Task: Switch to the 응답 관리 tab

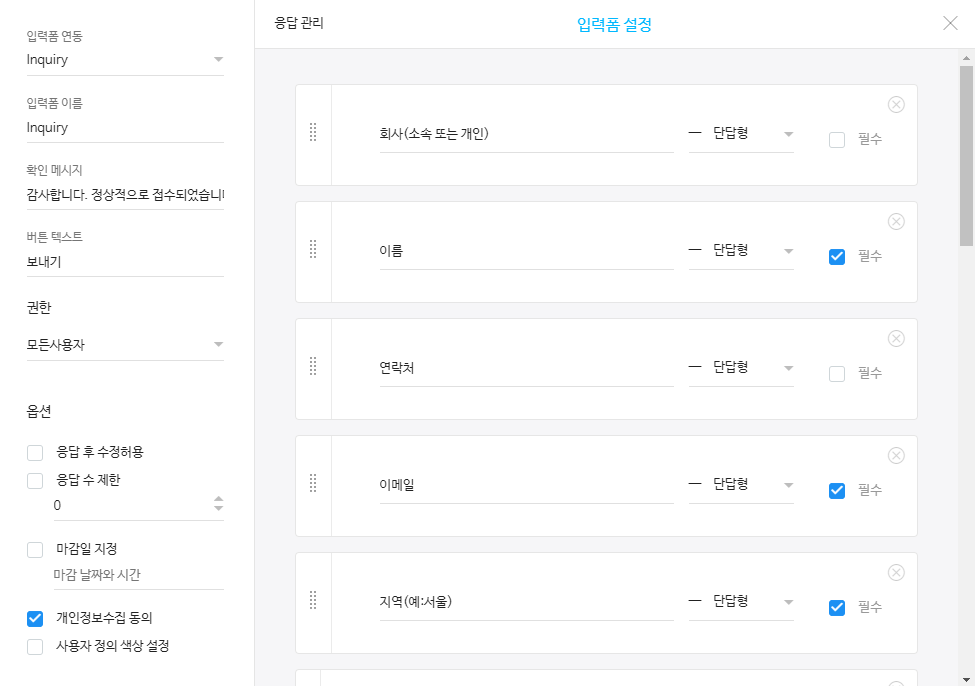Action: (299, 24)
